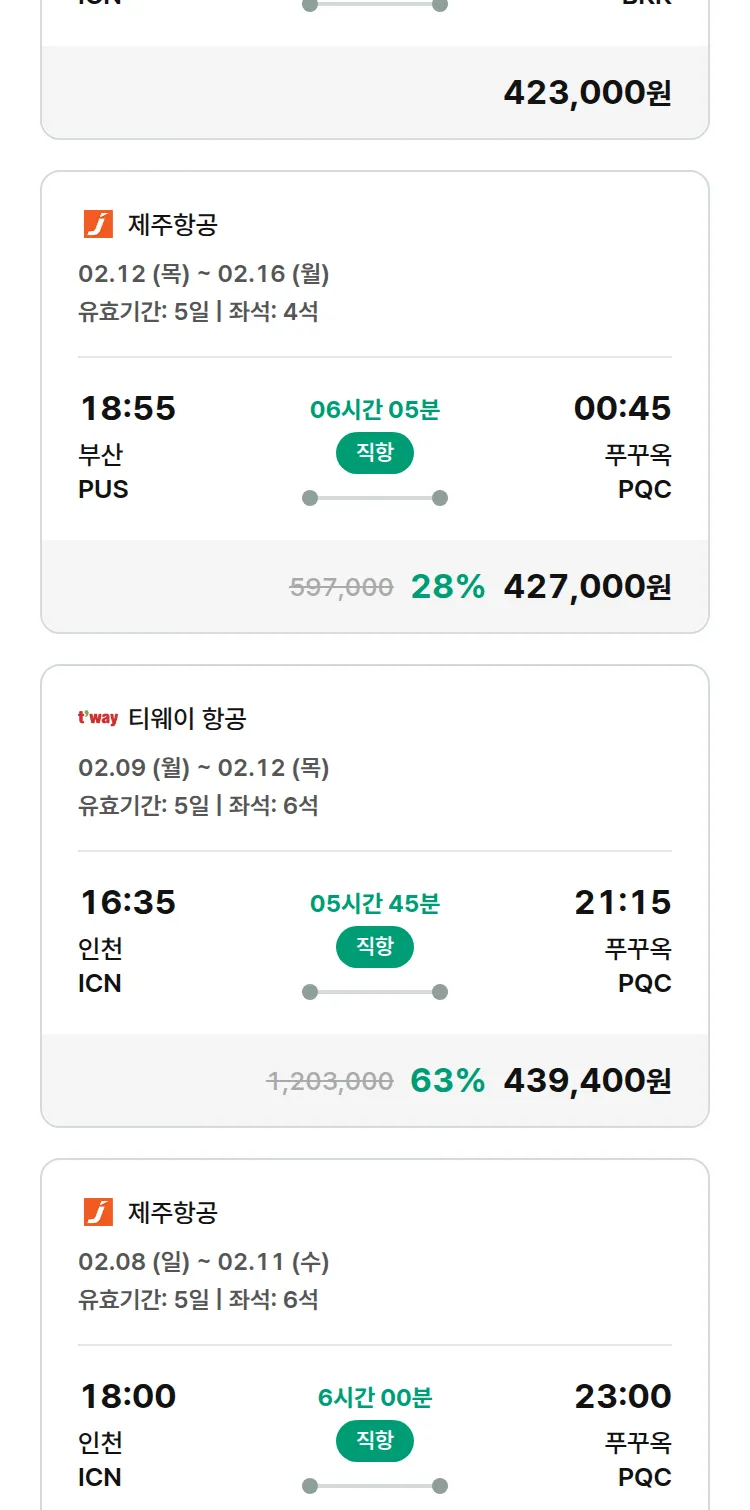This screenshot has height=1510, width=750.
Task: Tap the 직항 badge on the 18:00 Incheon flight
Action: click(x=374, y=1441)
